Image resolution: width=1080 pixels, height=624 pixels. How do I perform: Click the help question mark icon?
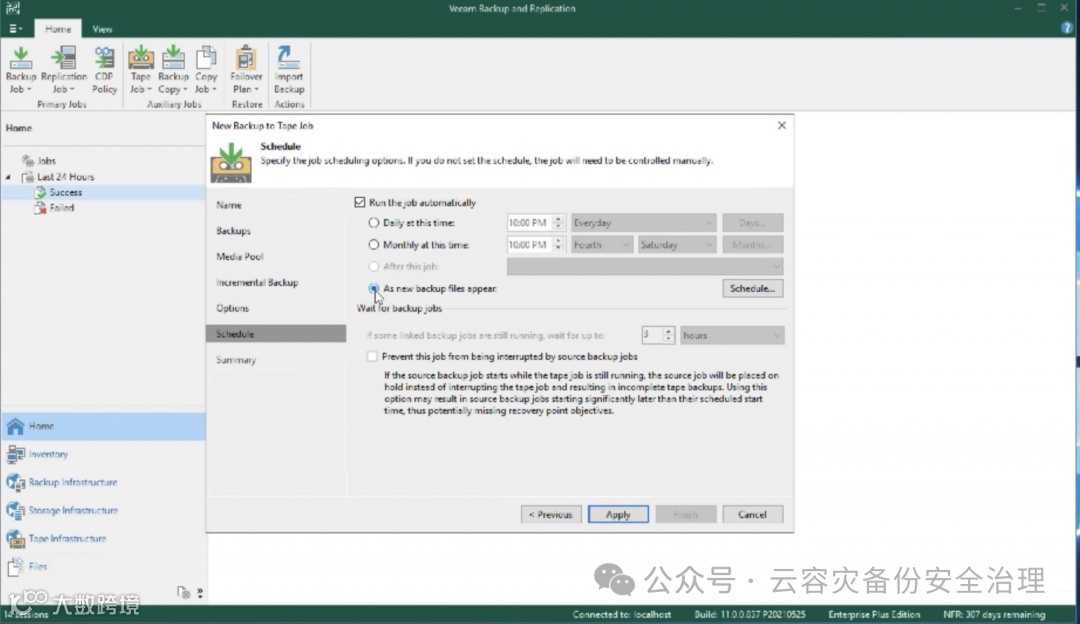(x=1067, y=28)
